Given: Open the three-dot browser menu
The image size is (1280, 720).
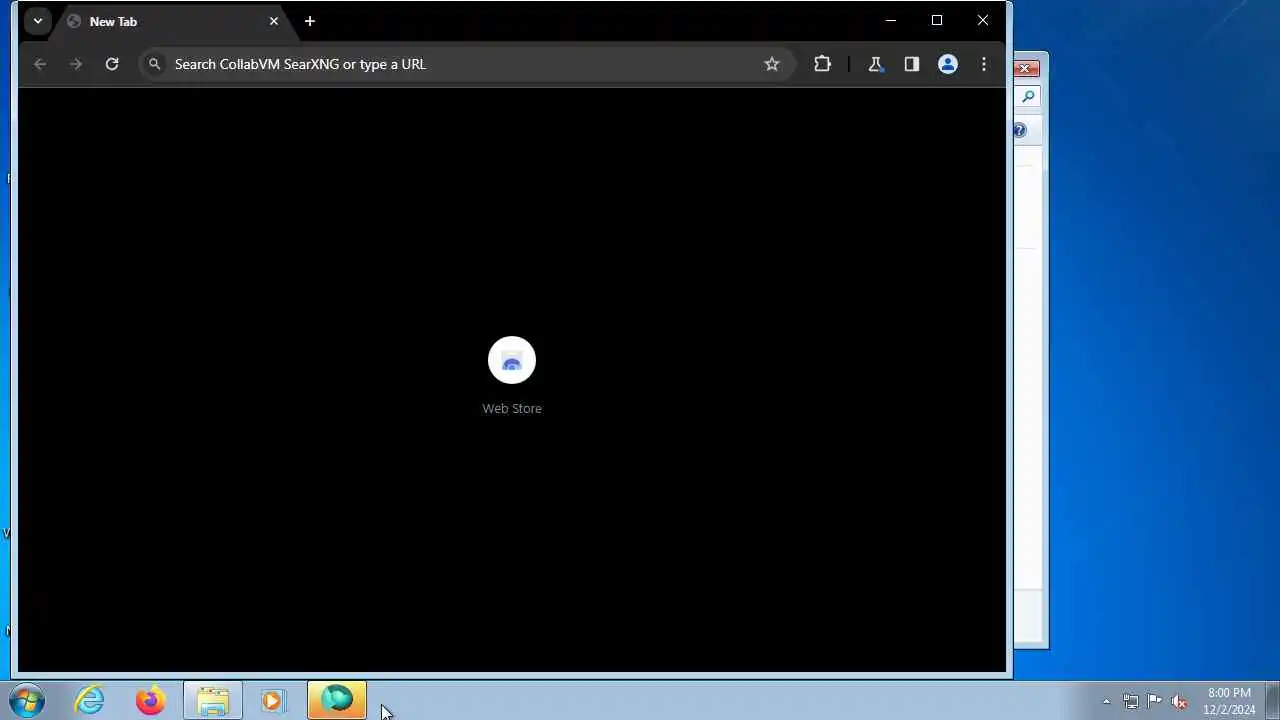Looking at the screenshot, I should pos(984,64).
